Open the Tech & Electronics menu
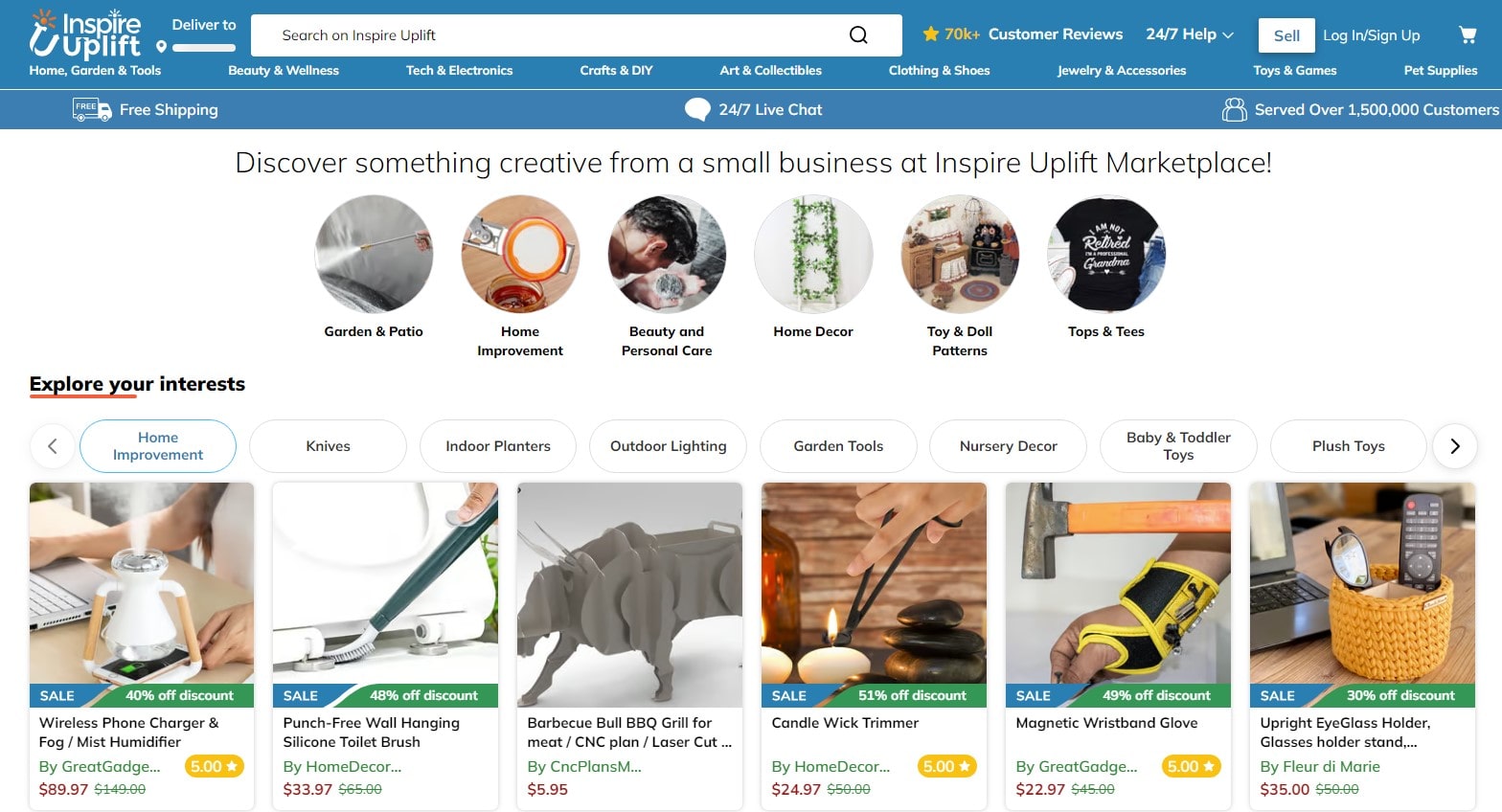The width and height of the screenshot is (1502, 812). pyautogui.click(x=459, y=71)
